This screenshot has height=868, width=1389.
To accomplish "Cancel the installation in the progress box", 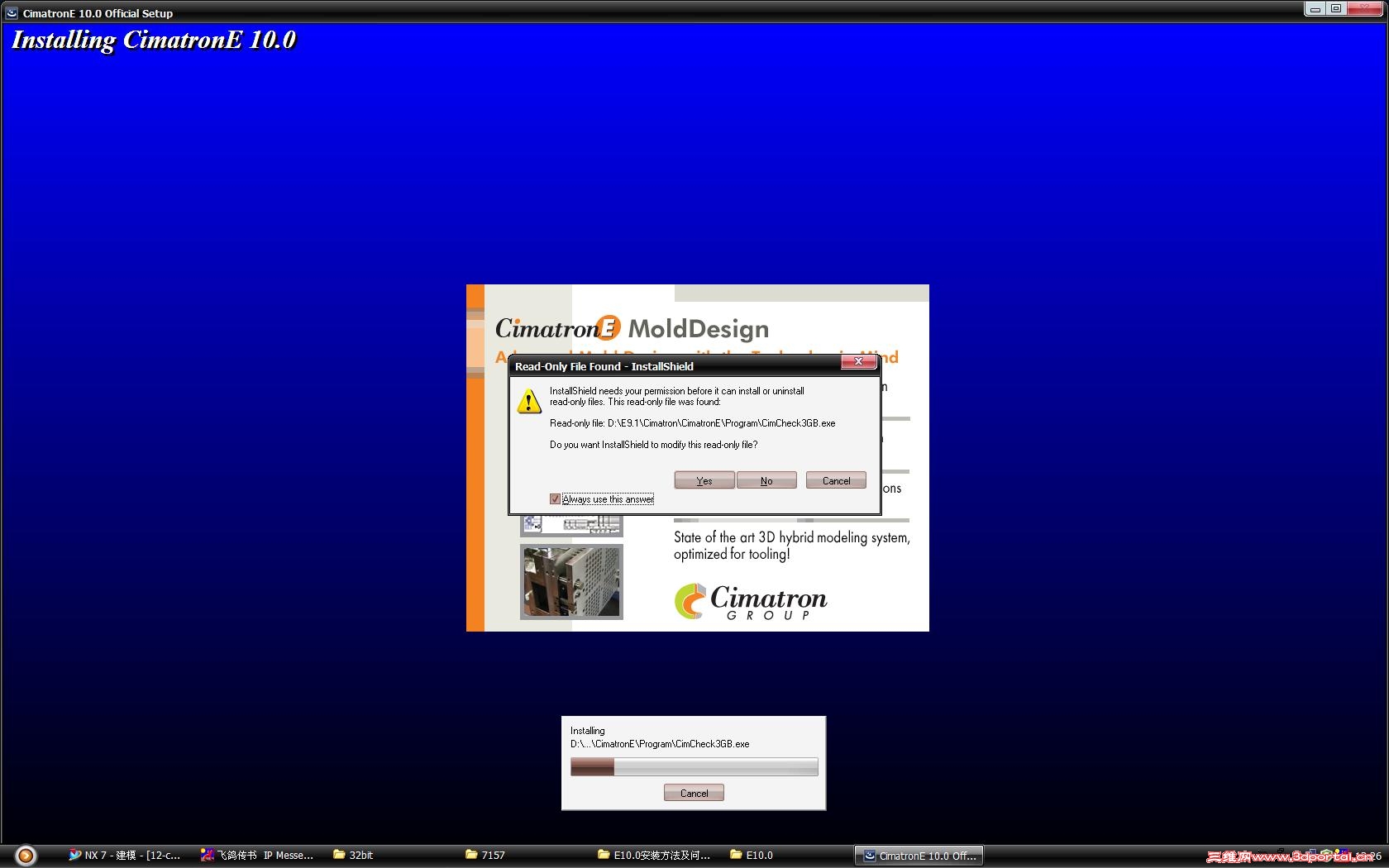I will point(694,793).
